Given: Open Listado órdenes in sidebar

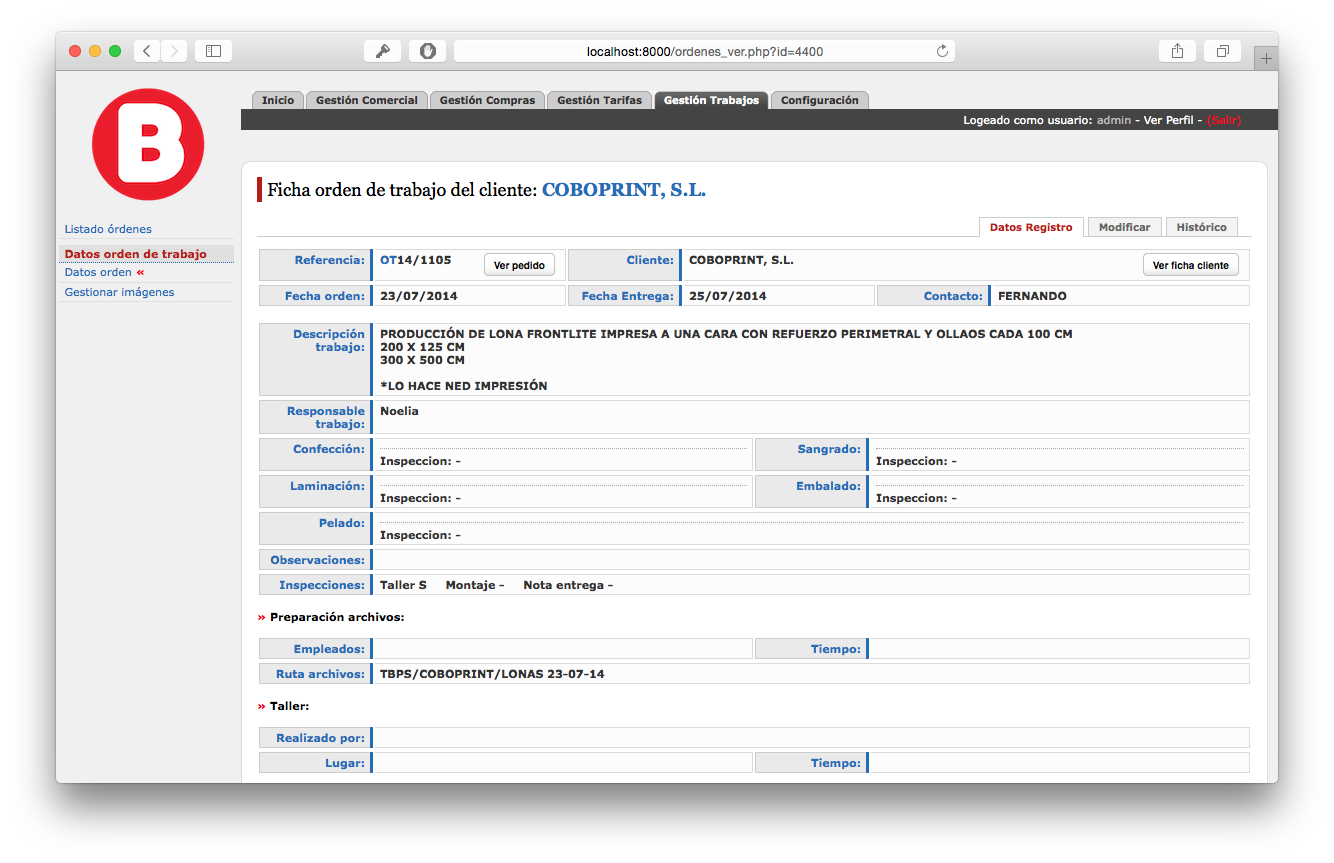Looking at the screenshot, I should click(108, 229).
